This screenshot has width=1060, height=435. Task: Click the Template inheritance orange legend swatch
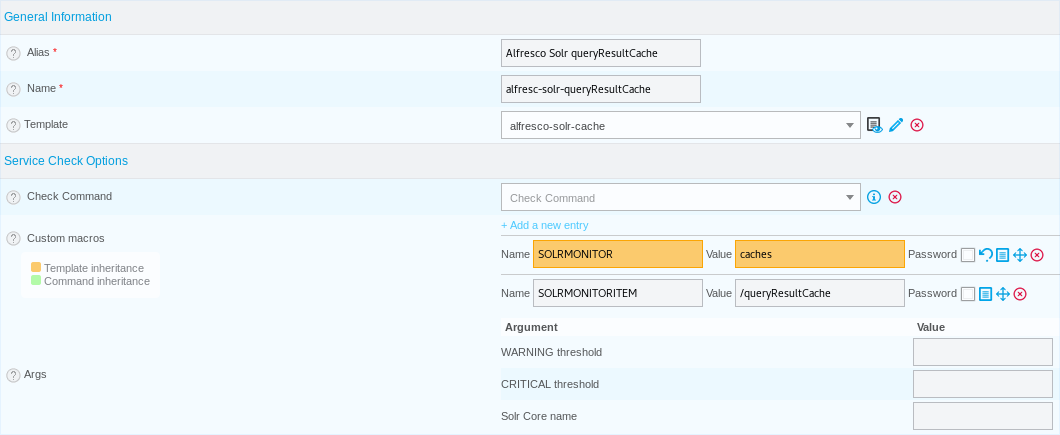36,267
